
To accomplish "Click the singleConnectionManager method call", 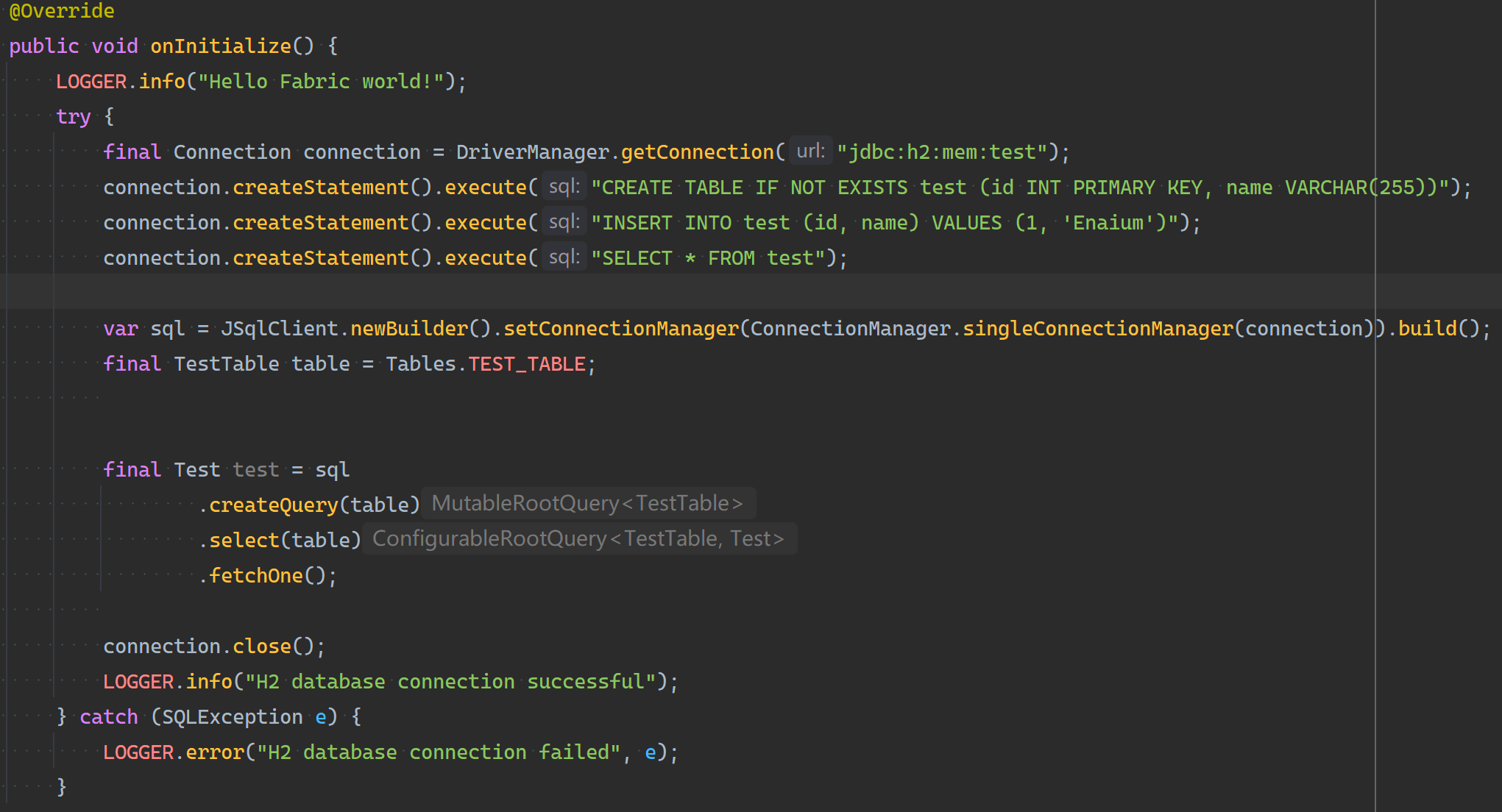I will pos(1097,329).
